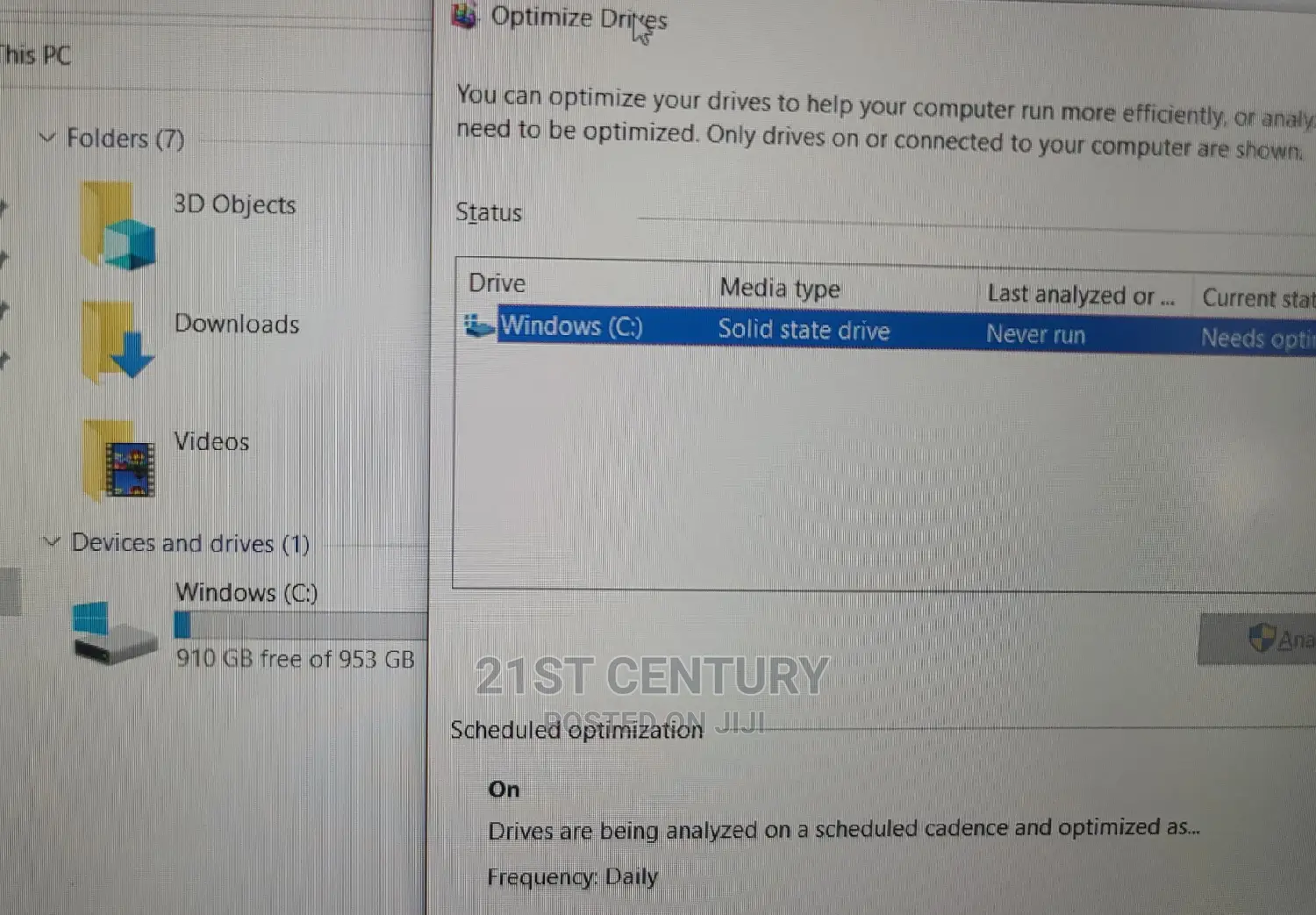This screenshot has width=1316, height=915.
Task: Click the Optimize Drives title bar icon
Action: (465, 16)
